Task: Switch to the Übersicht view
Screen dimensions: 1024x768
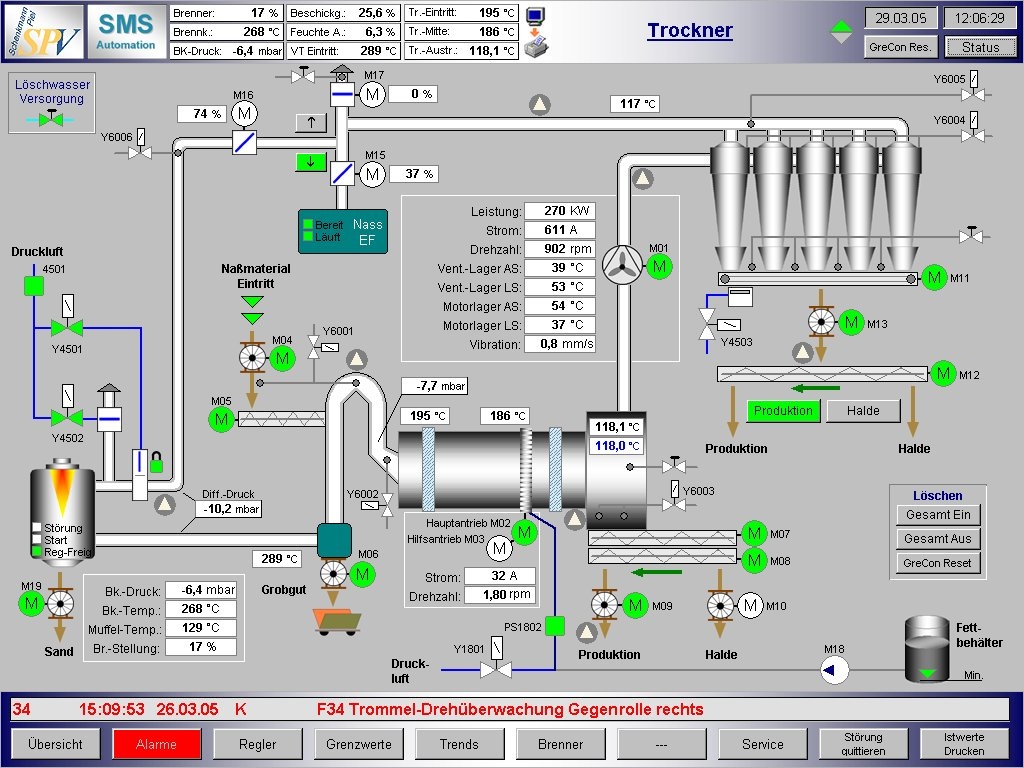Action: [55, 744]
